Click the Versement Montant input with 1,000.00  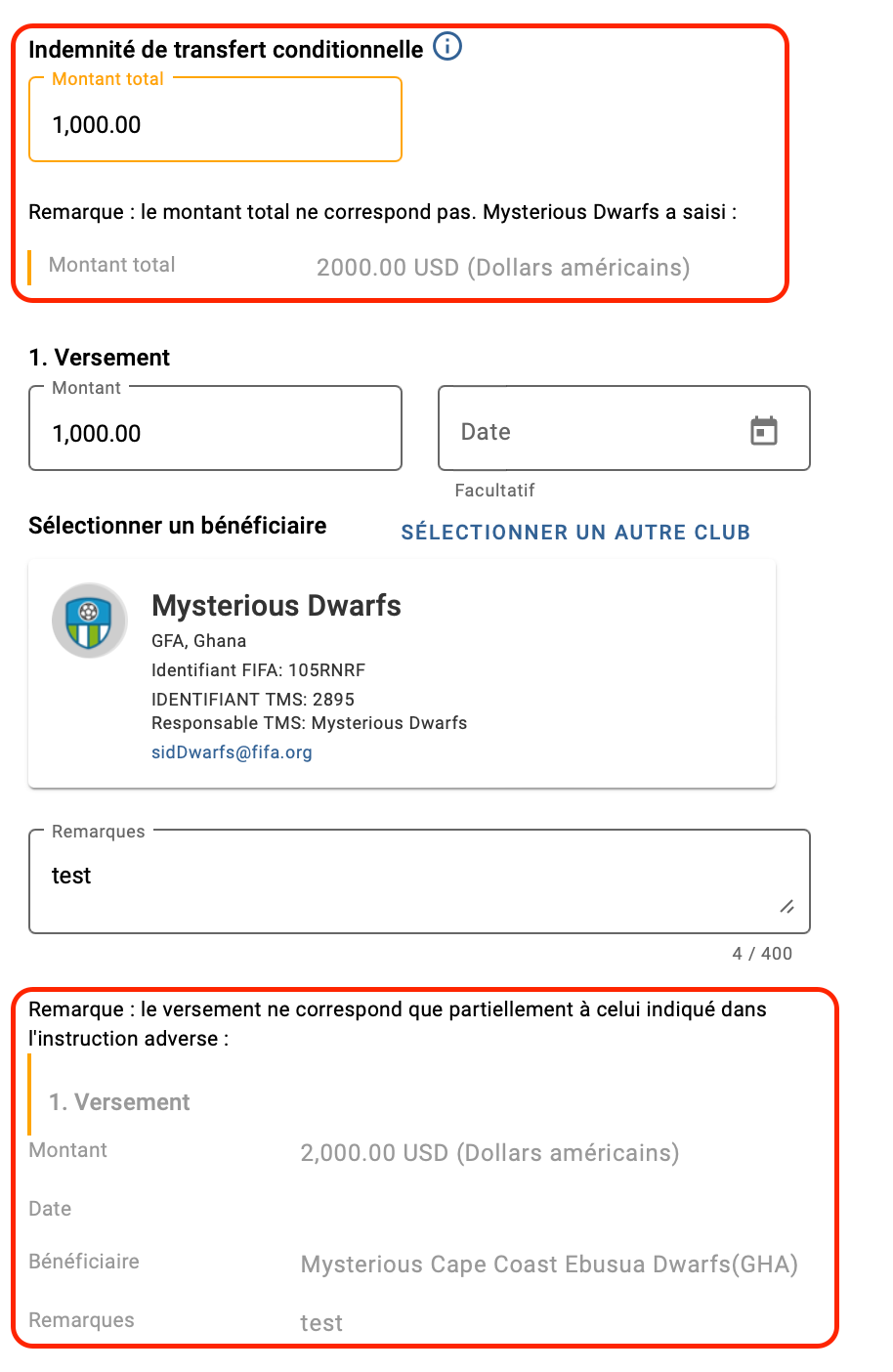point(215,429)
